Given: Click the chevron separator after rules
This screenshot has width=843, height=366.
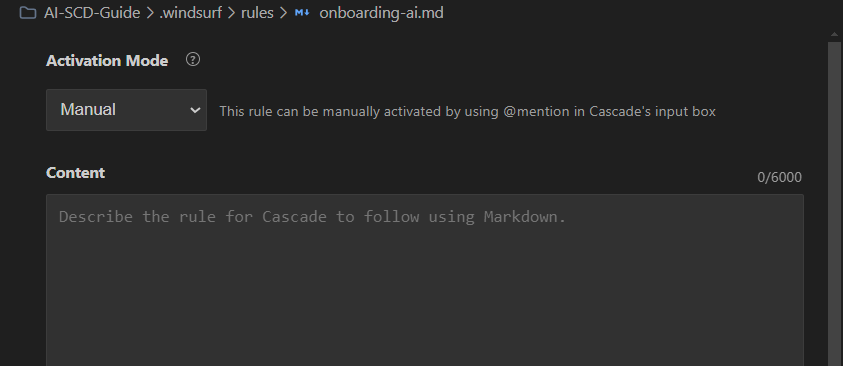Looking at the screenshot, I should pyautogui.click(x=283, y=13).
